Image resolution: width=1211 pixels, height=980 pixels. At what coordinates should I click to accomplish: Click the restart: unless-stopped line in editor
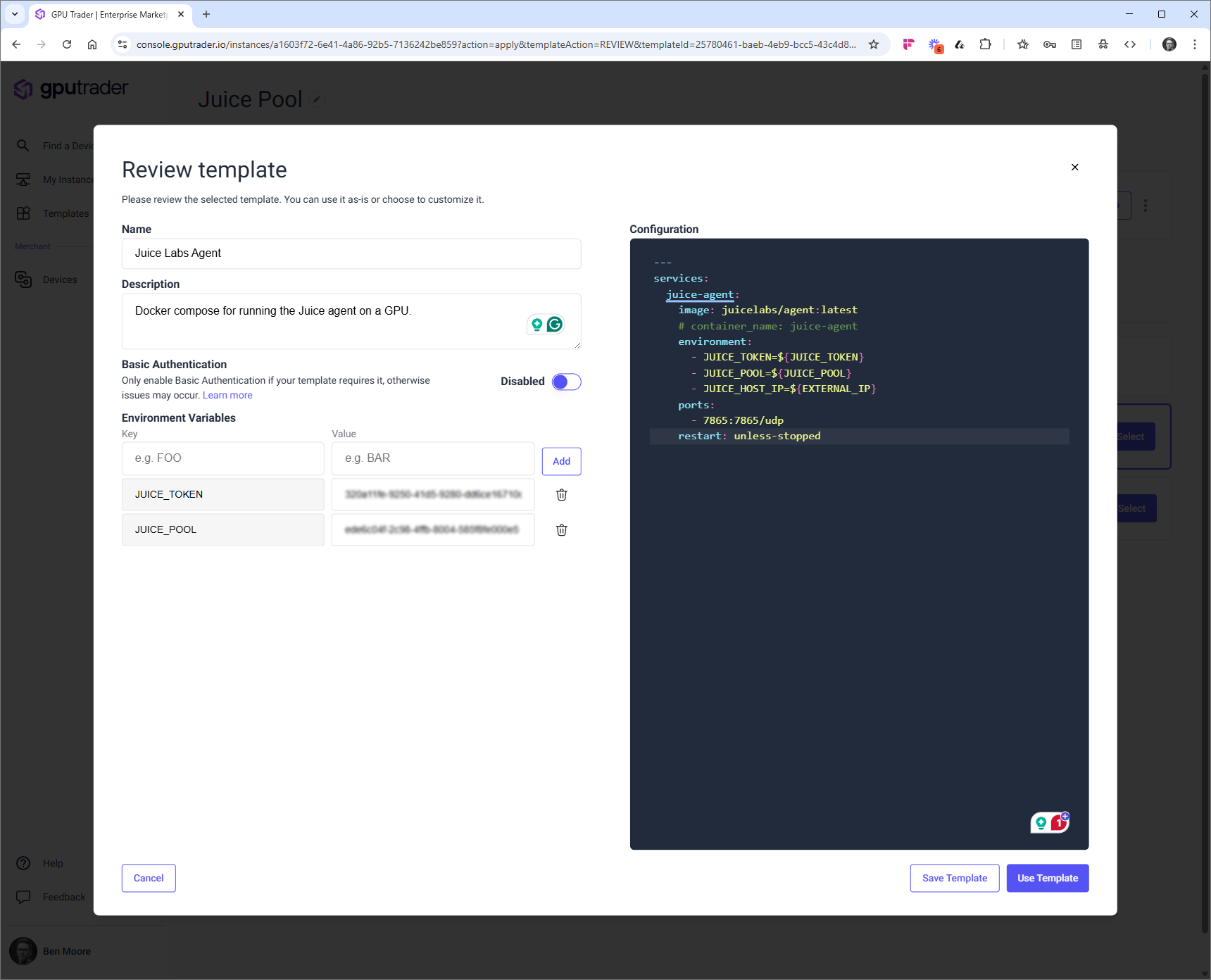(859, 436)
